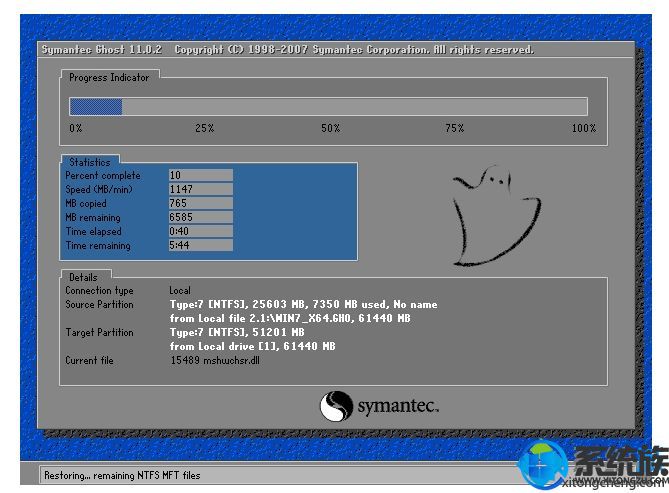Image resolution: width=669 pixels, height=493 pixels.
Task: Click the current file "15489 mshwchsr.dll"
Action: [215, 360]
